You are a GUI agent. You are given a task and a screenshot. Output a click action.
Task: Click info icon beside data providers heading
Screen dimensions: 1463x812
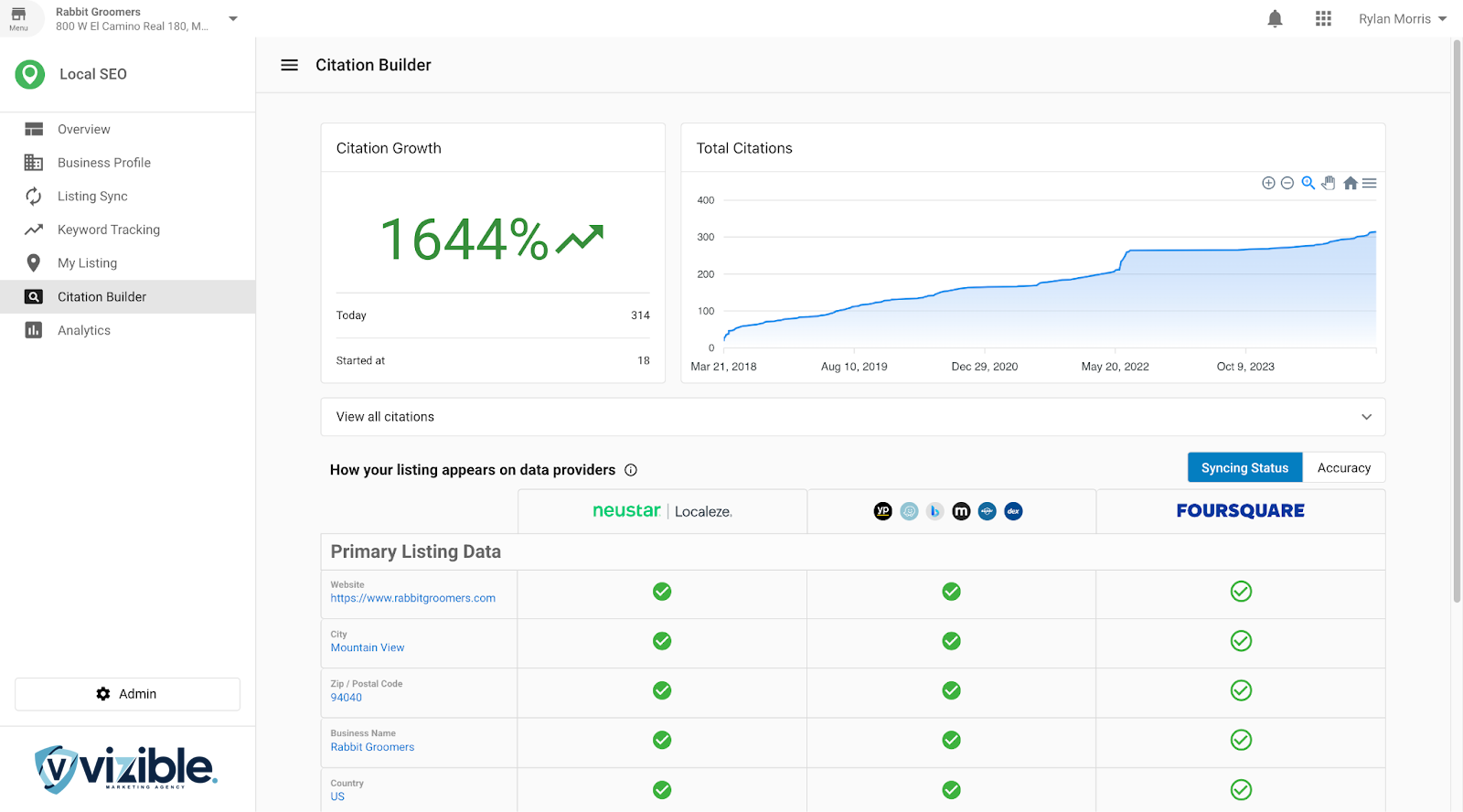(631, 470)
